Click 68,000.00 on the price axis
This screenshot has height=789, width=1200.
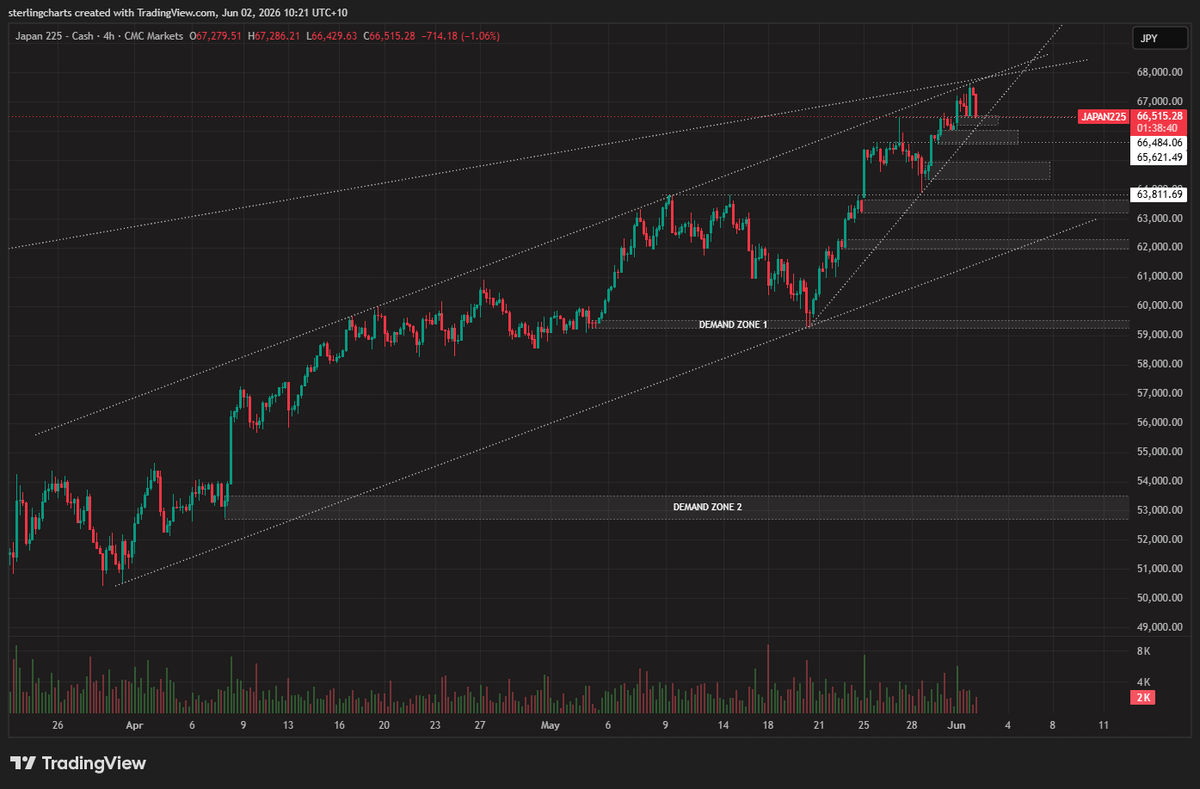point(1160,72)
